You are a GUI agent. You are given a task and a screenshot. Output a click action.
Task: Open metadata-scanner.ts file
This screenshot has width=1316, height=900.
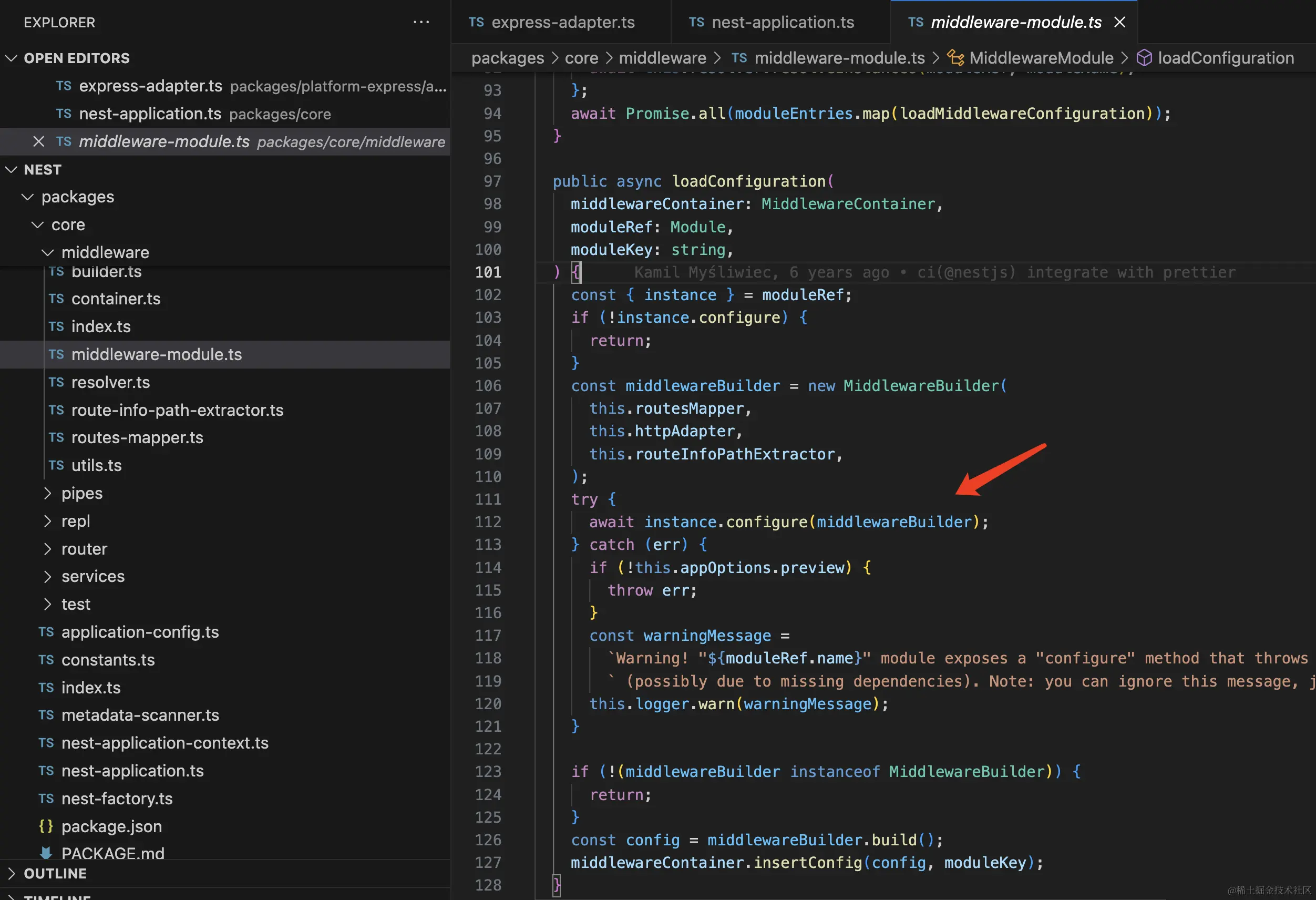tap(225, 715)
